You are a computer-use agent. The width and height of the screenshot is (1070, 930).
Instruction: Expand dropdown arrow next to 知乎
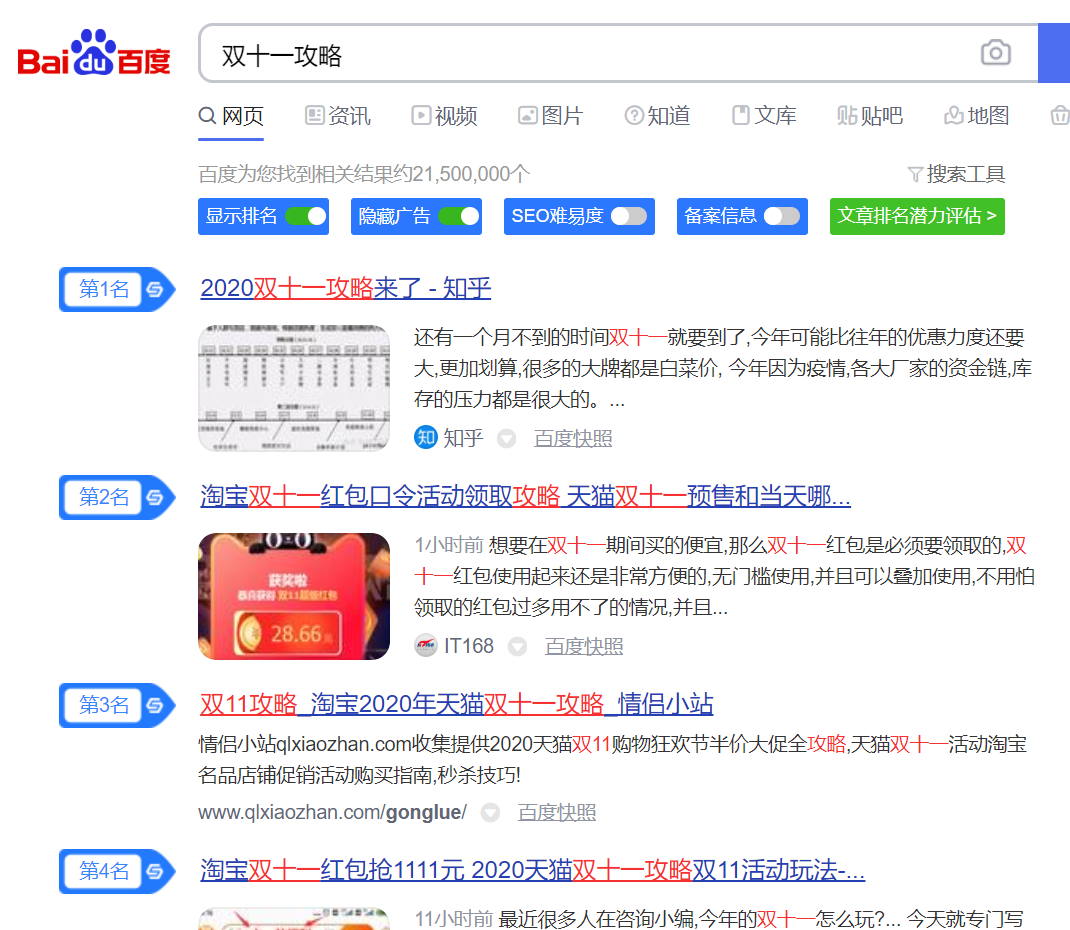click(x=506, y=438)
